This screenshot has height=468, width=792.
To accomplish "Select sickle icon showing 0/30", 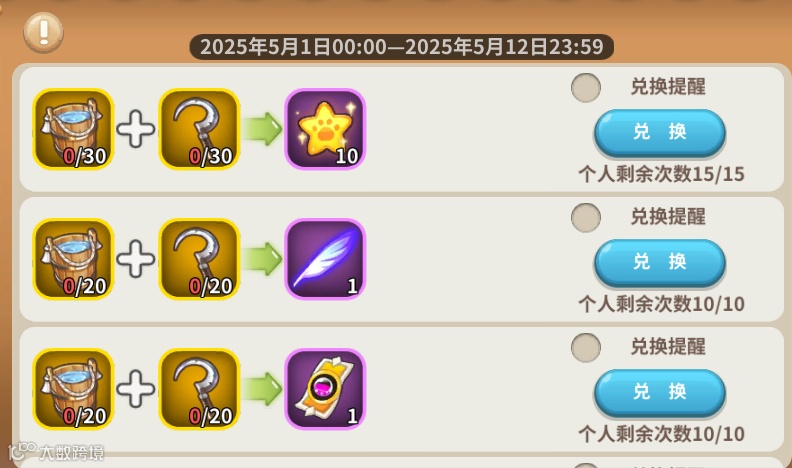I will point(199,129).
